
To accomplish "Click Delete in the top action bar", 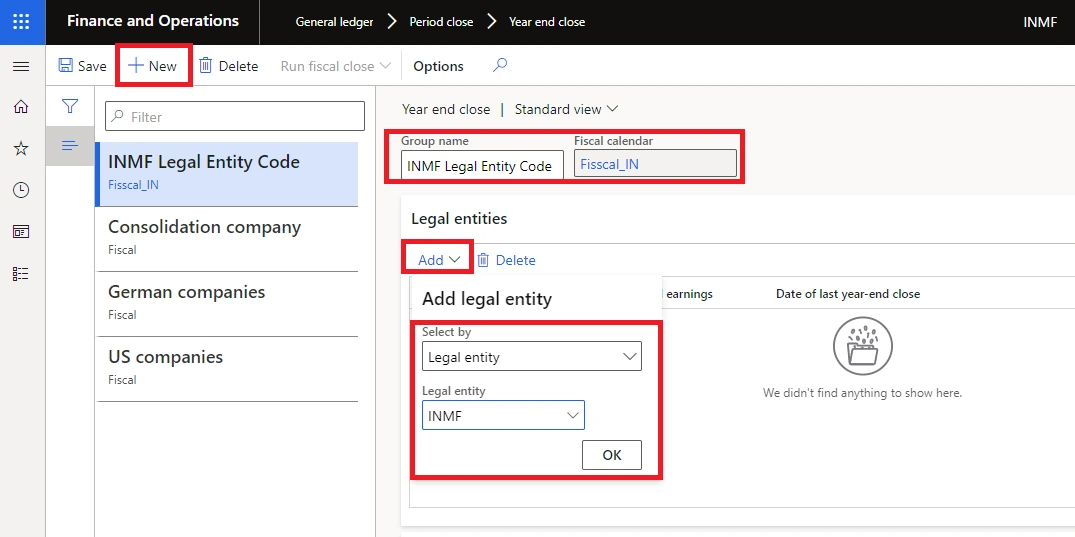I will [228, 66].
